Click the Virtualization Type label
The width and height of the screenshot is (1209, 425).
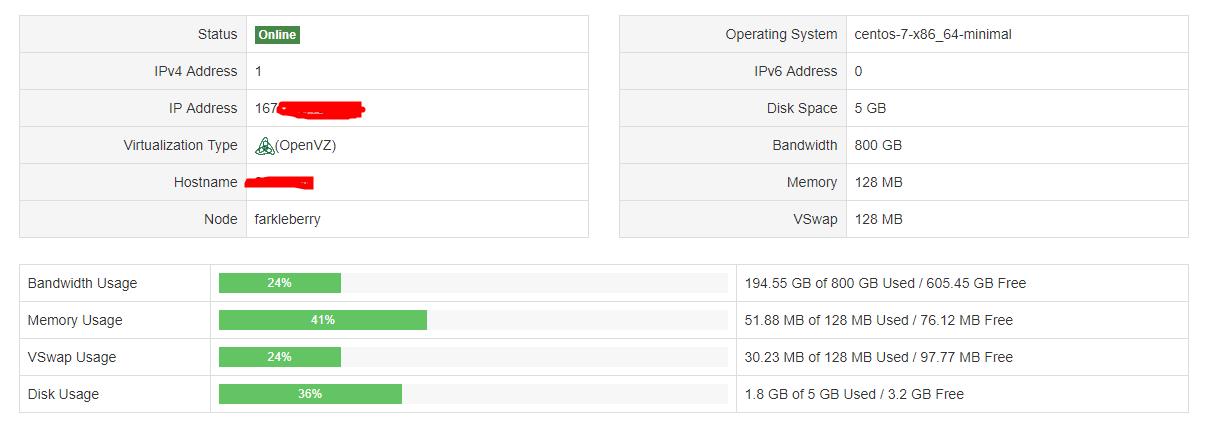180,145
